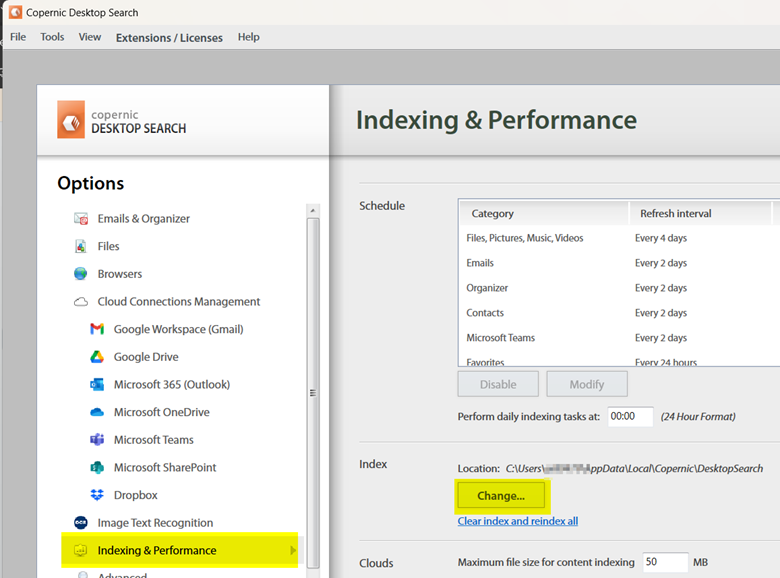The image size is (780, 578).
Task: Click the Gmail M icon
Action: (x=97, y=329)
